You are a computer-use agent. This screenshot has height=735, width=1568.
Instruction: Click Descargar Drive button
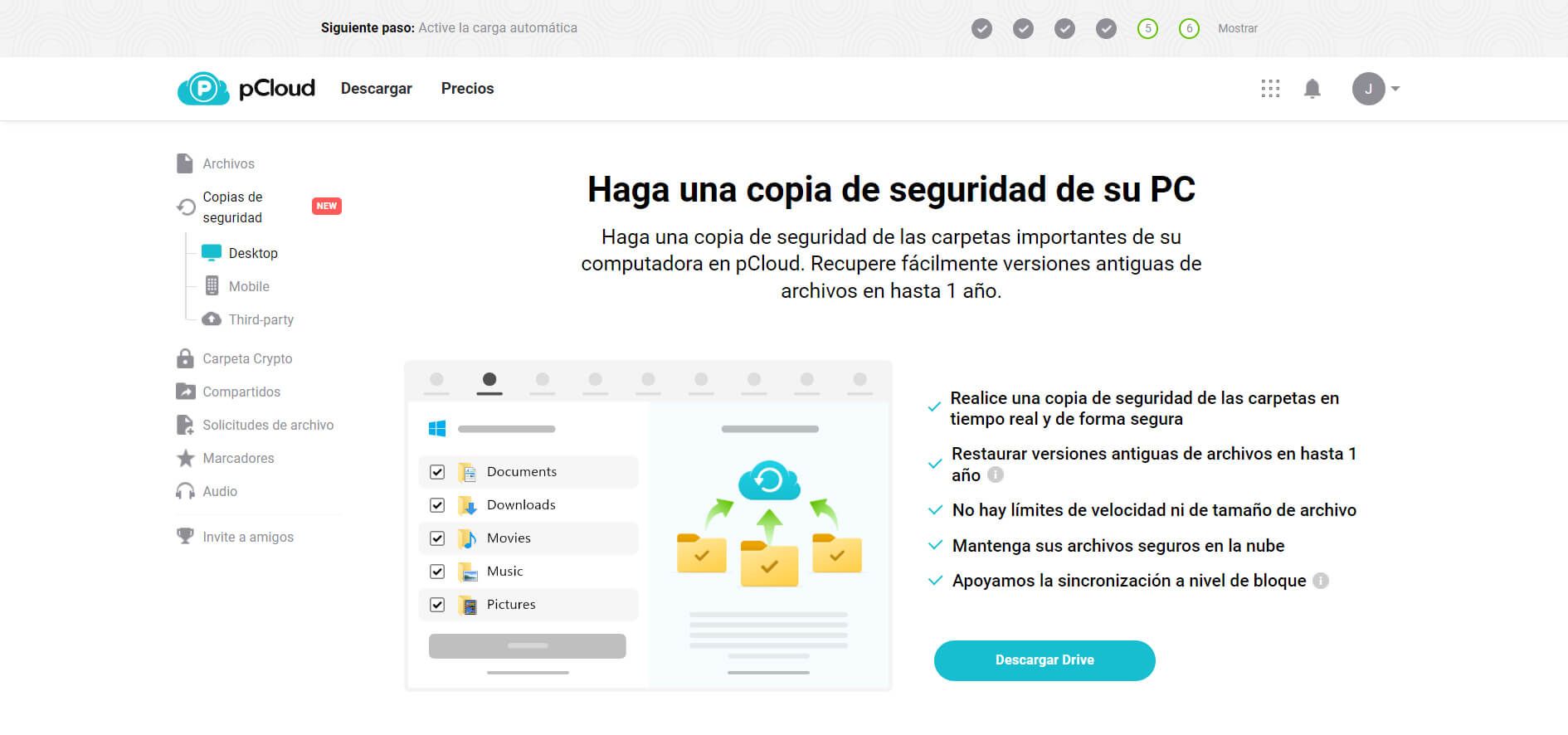coord(1045,660)
